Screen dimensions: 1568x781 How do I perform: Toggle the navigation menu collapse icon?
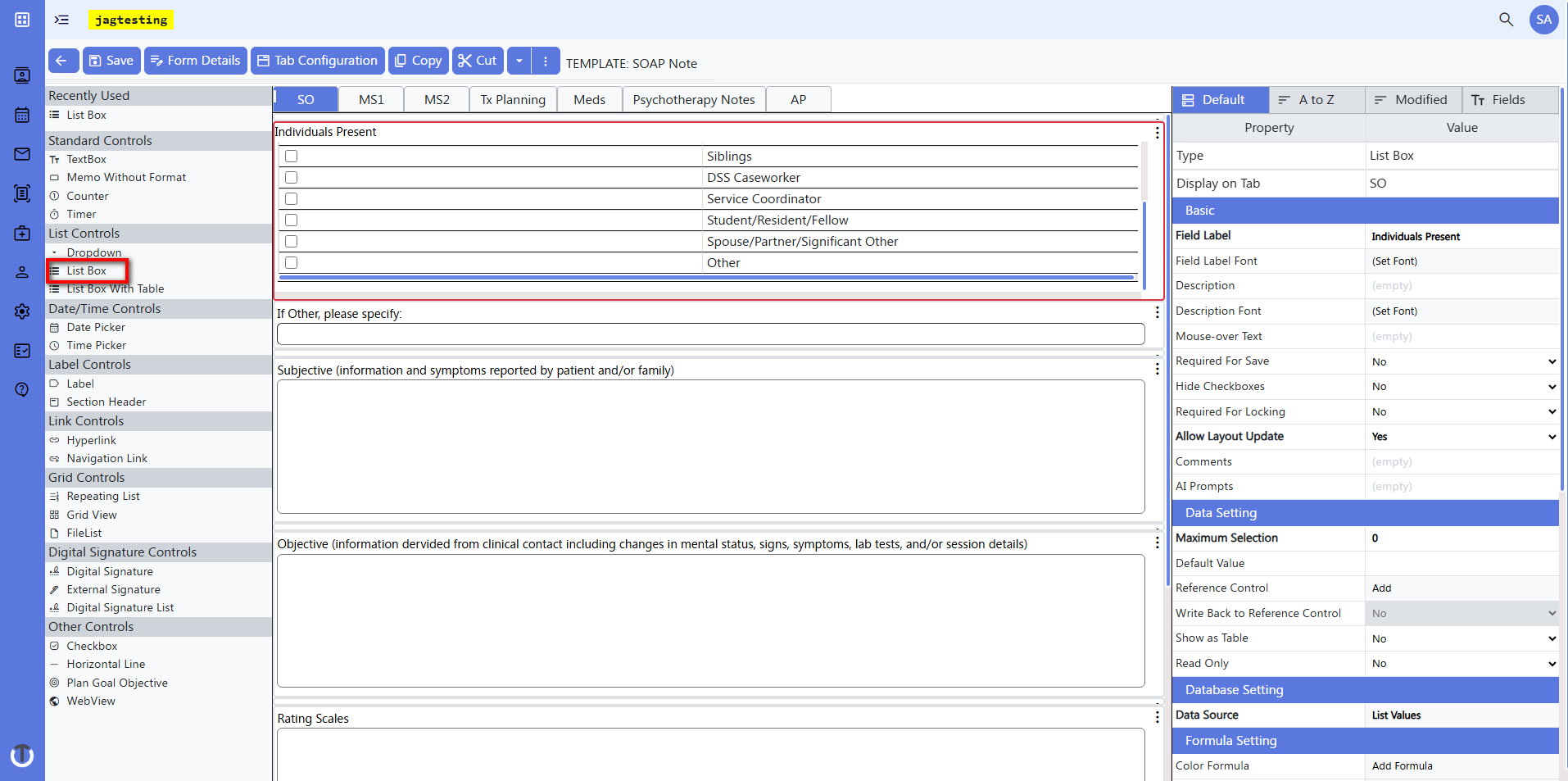tap(61, 20)
